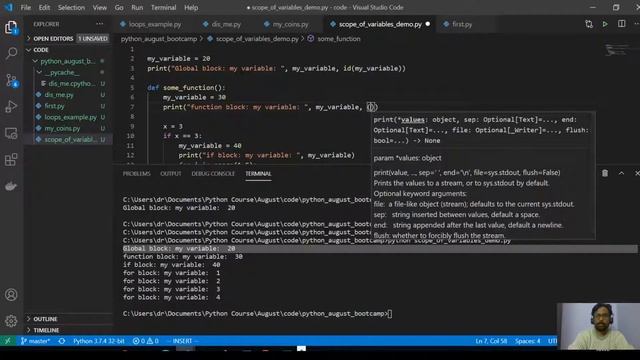
Task: Select the scope_of_variables_demo.py editor tab
Action: pos(380,24)
